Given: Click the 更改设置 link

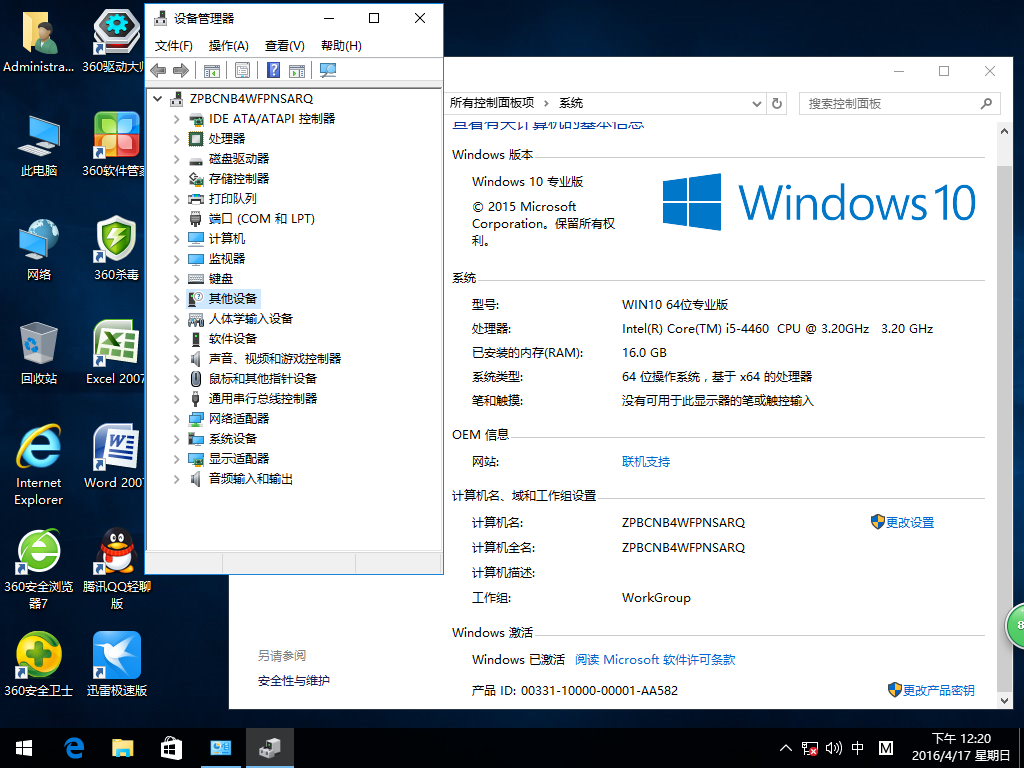Looking at the screenshot, I should (x=909, y=521).
